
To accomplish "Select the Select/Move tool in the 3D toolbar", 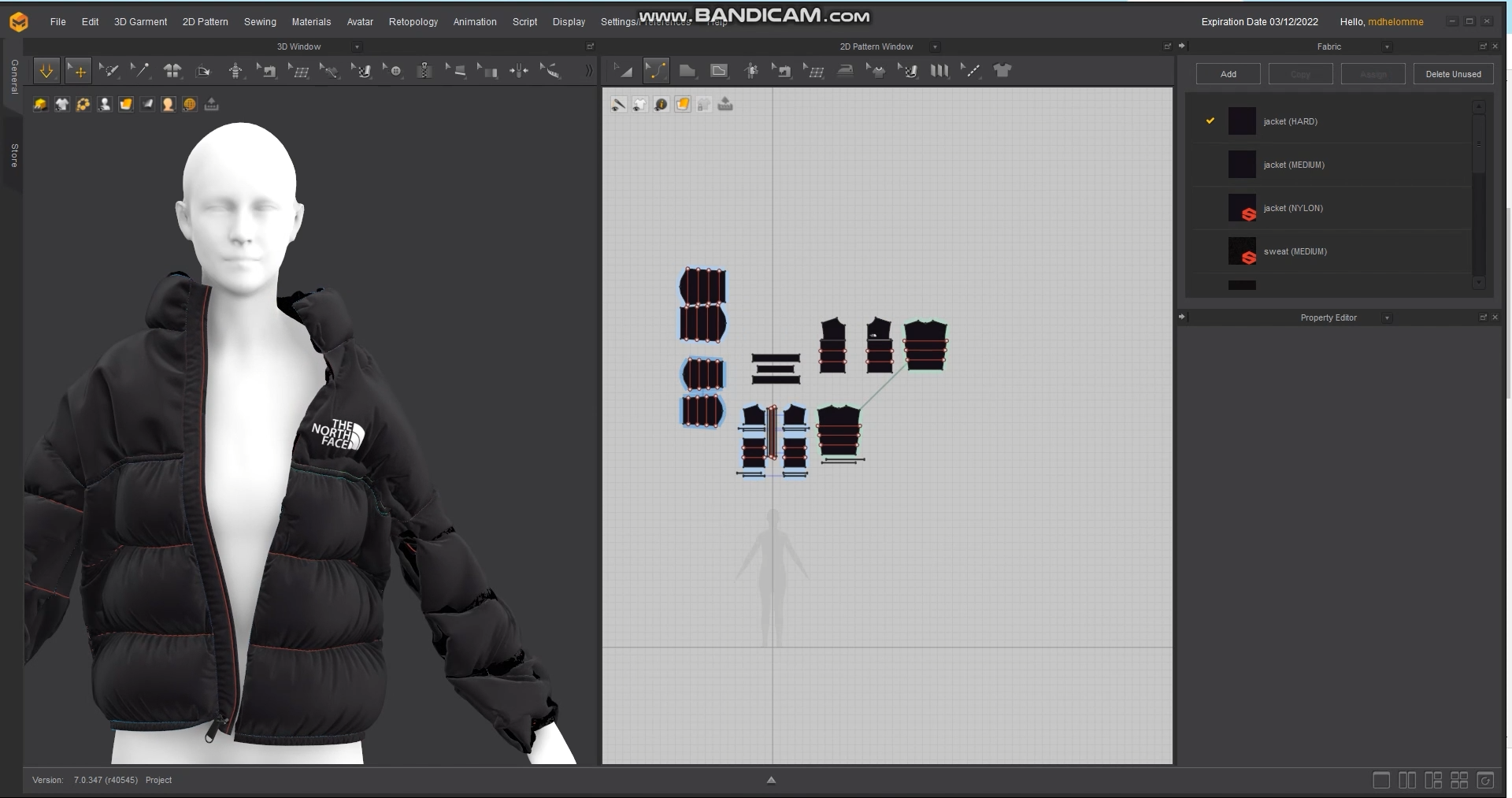I will (78, 71).
